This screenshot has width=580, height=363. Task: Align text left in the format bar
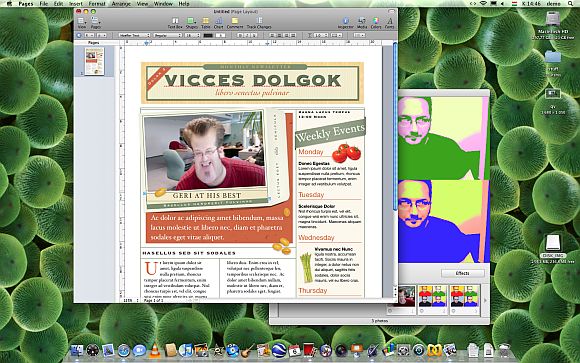click(272, 35)
